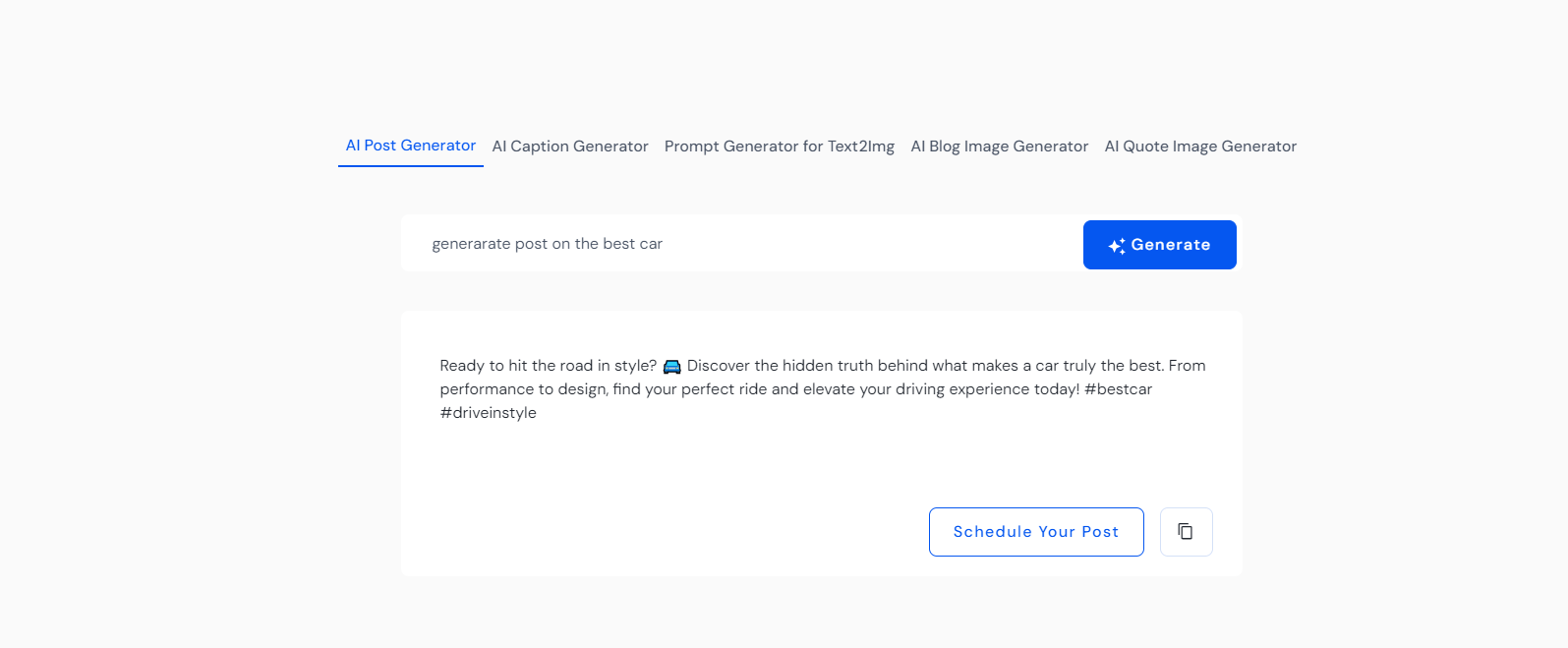The height and width of the screenshot is (648, 1568).
Task: Switch to the Prompt Generator for Text2Img tab
Action: 779,146
